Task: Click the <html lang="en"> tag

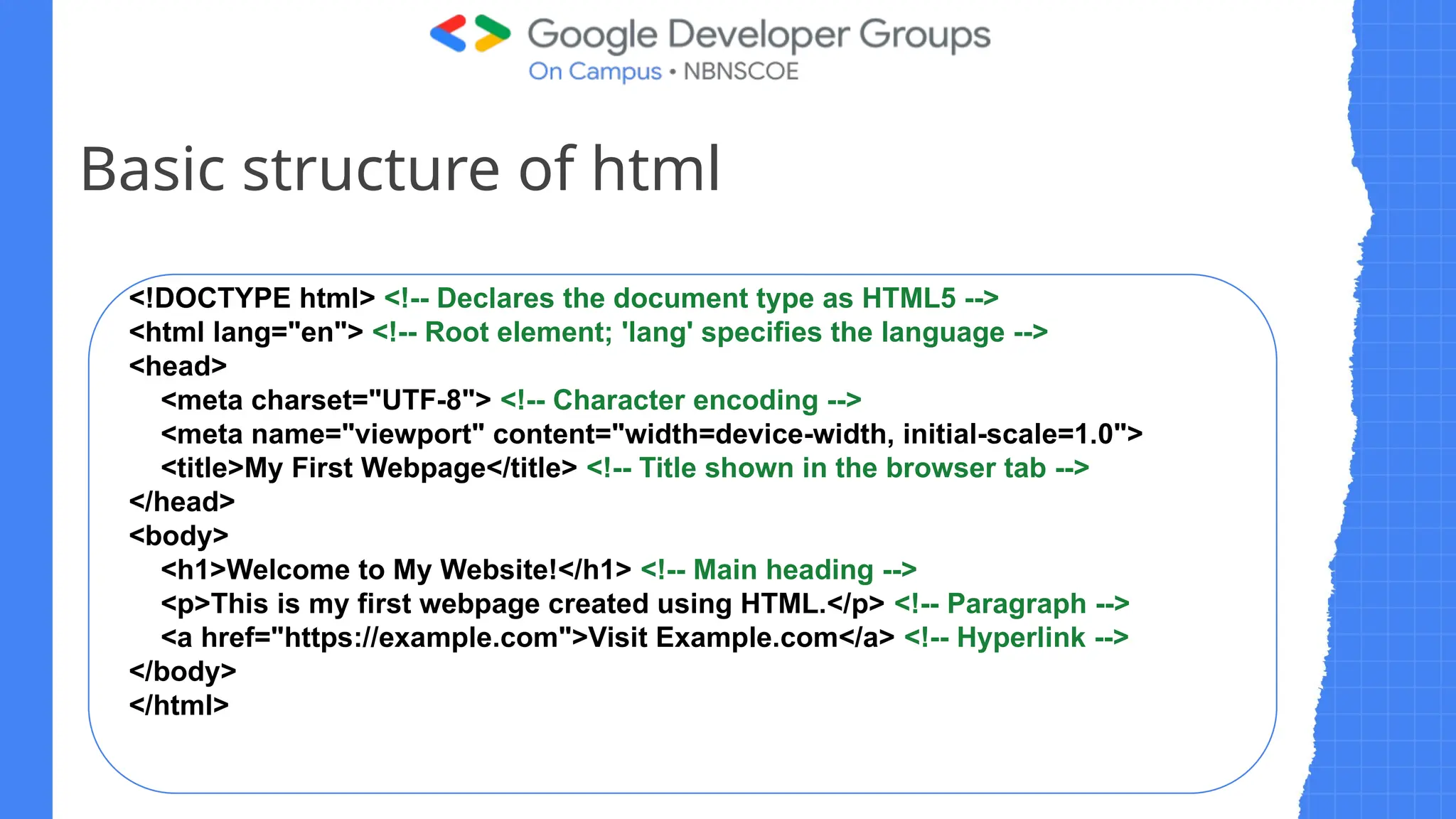Action: (246, 333)
